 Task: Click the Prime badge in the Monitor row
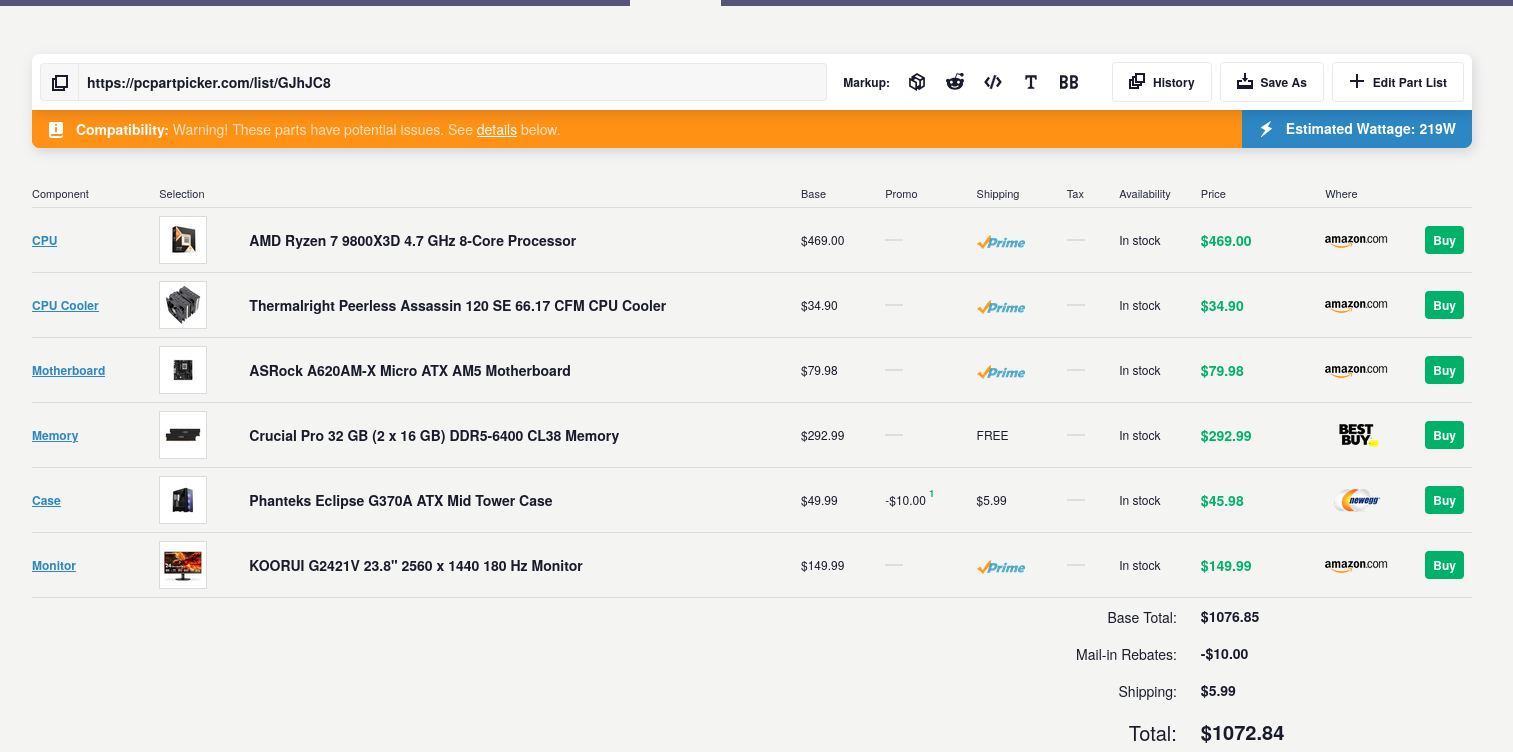click(x=1001, y=567)
